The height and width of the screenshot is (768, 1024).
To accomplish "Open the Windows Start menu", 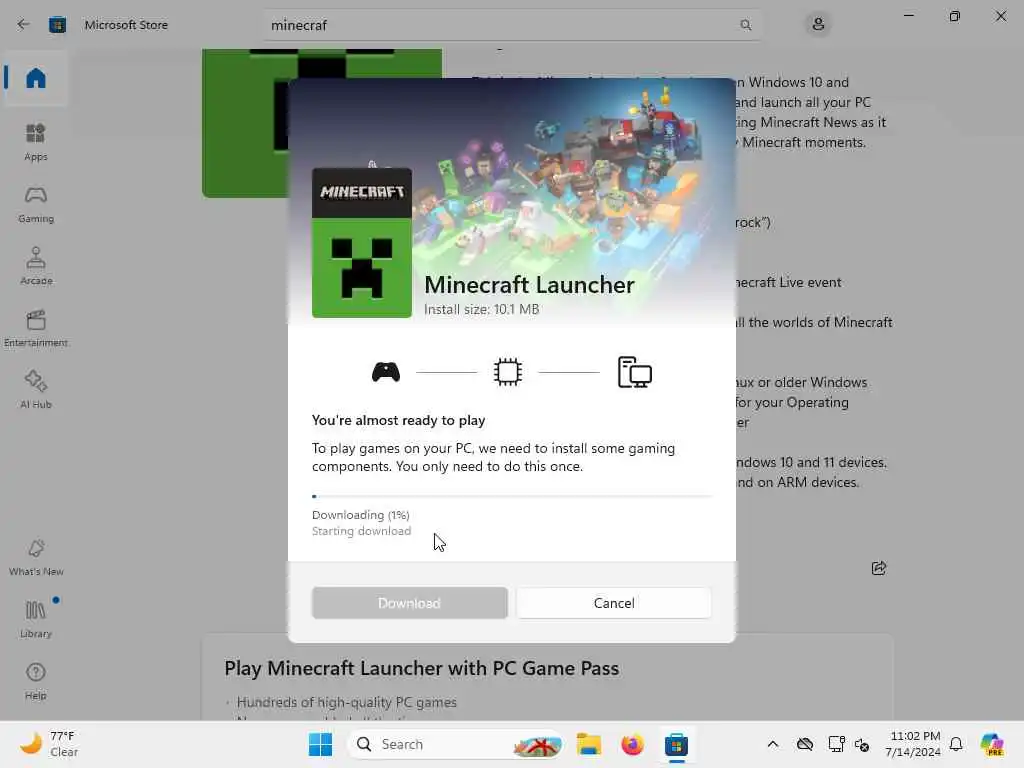I will [320, 744].
